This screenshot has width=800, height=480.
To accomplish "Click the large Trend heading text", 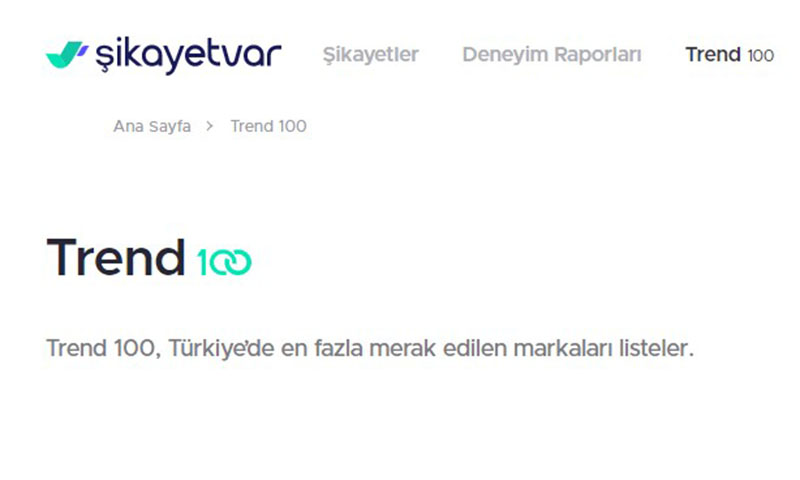I will 116,258.
